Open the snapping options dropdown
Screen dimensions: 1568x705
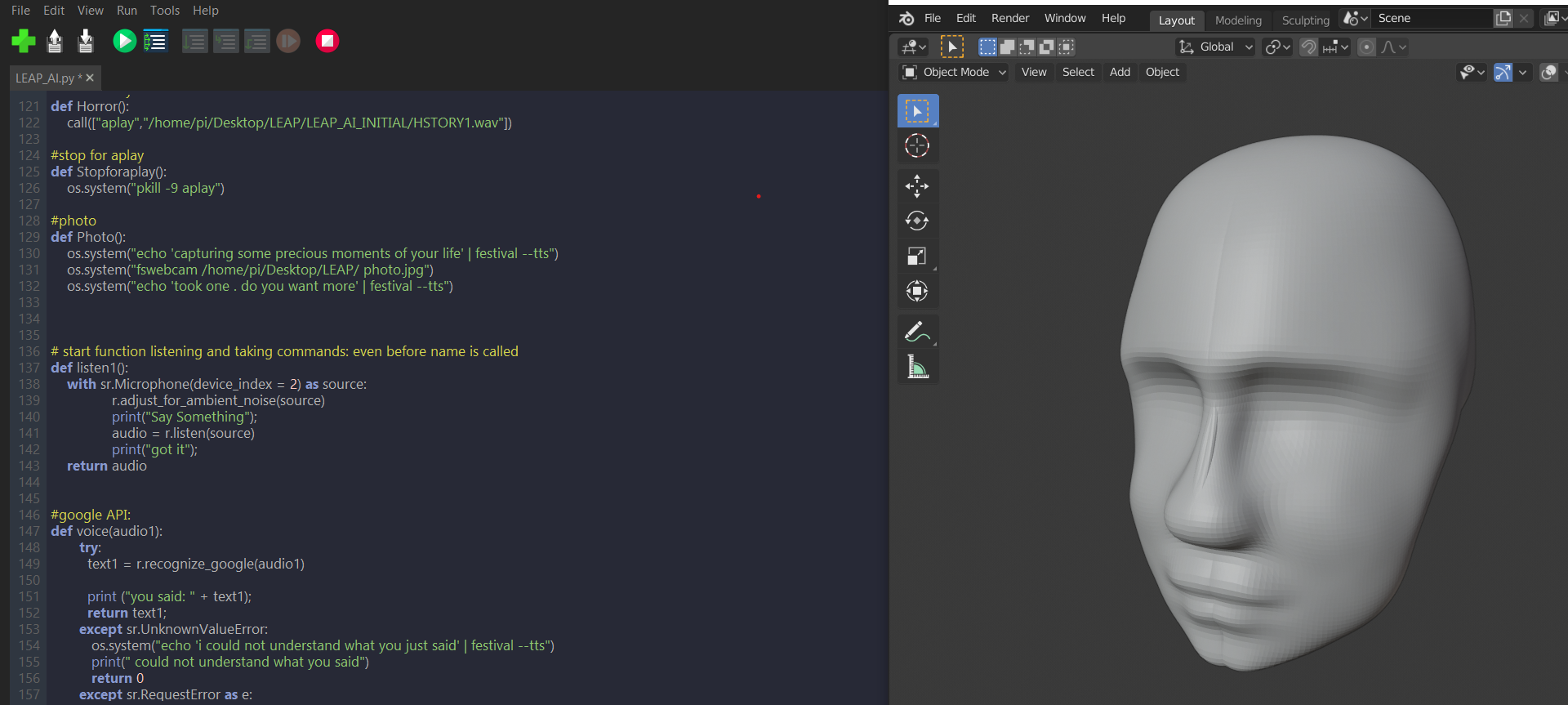click(x=1335, y=47)
